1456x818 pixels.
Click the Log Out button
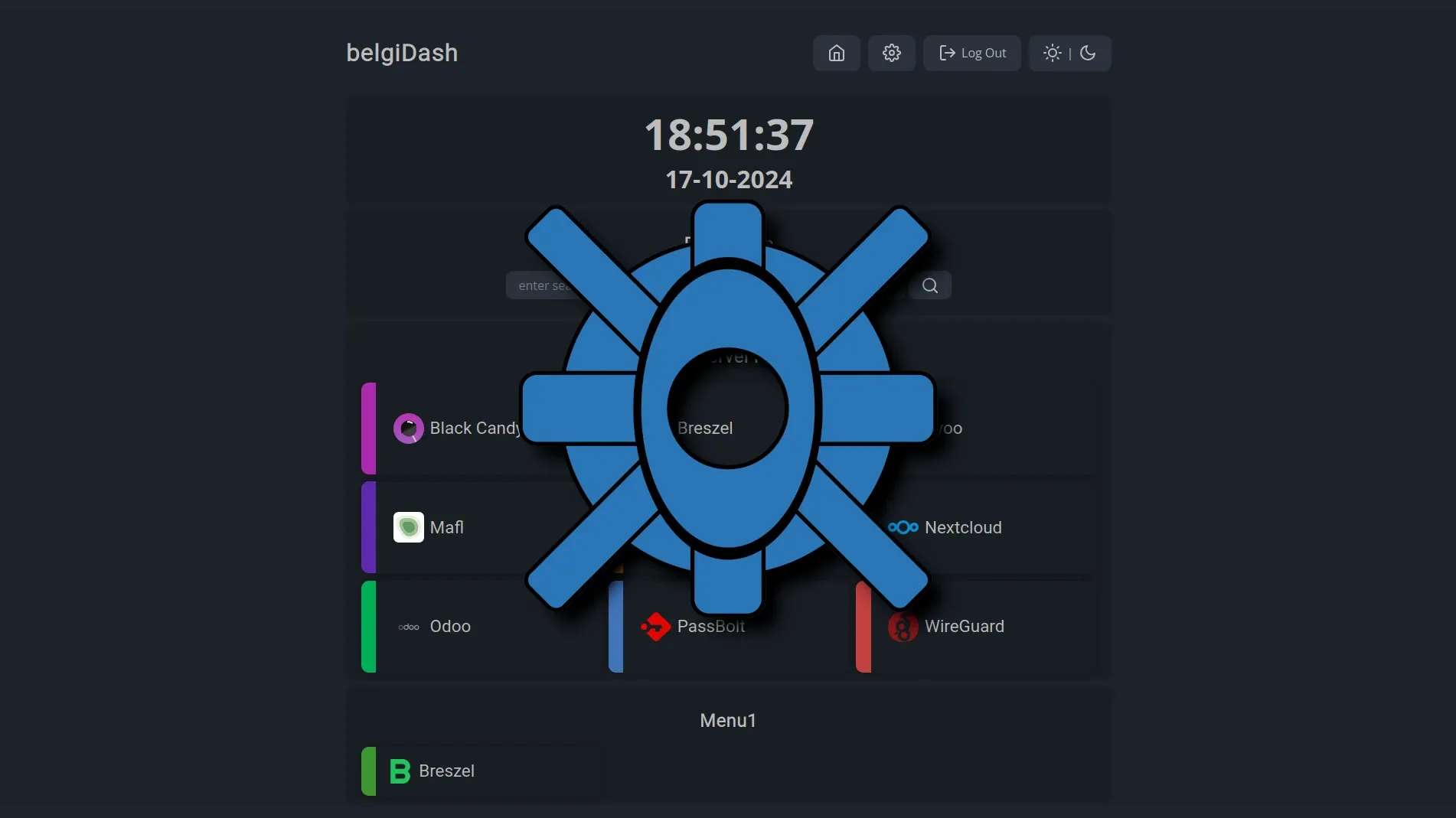click(x=971, y=53)
